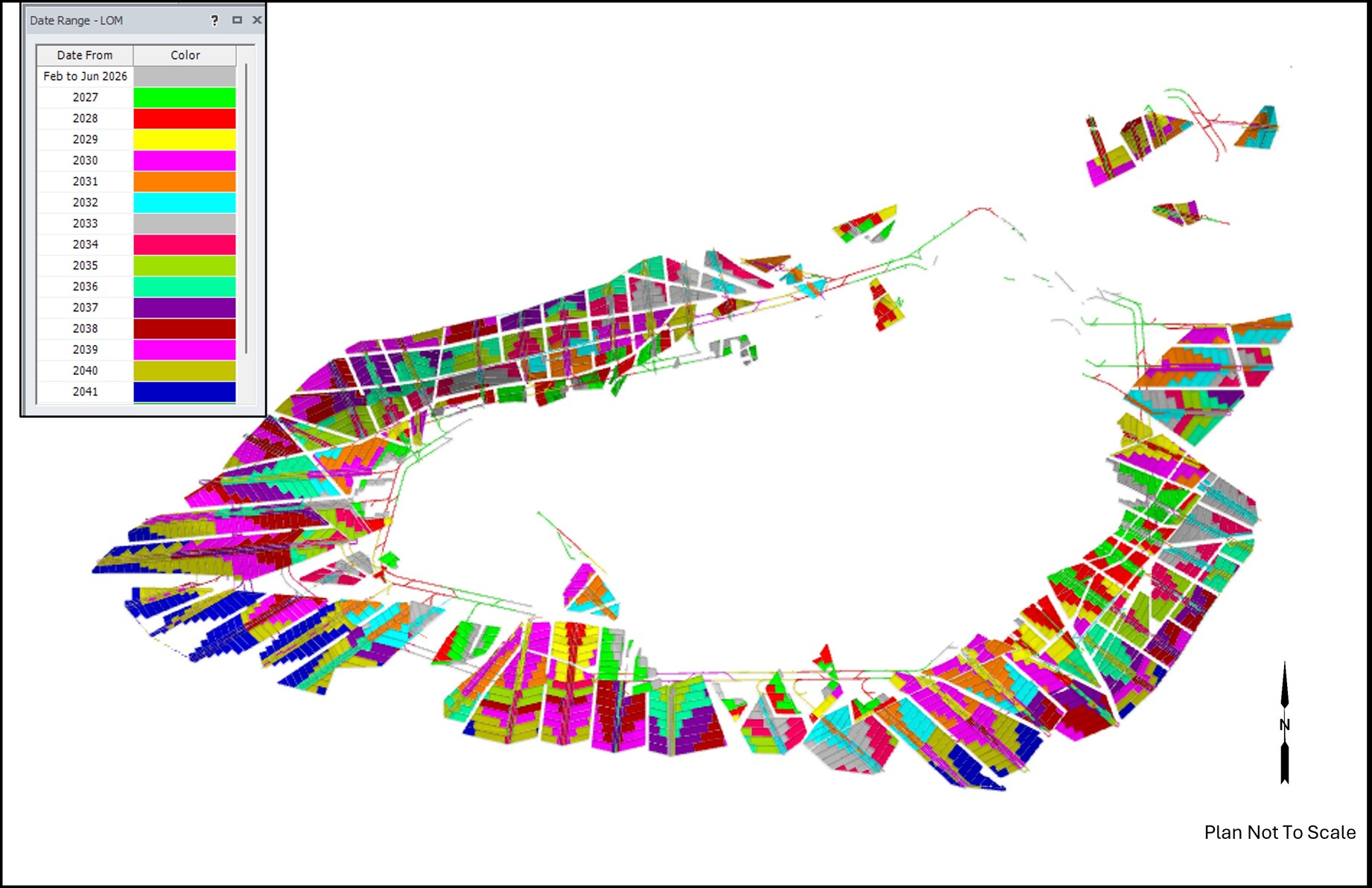
Task: Click the north arrow symbol
Action: 1285,723
